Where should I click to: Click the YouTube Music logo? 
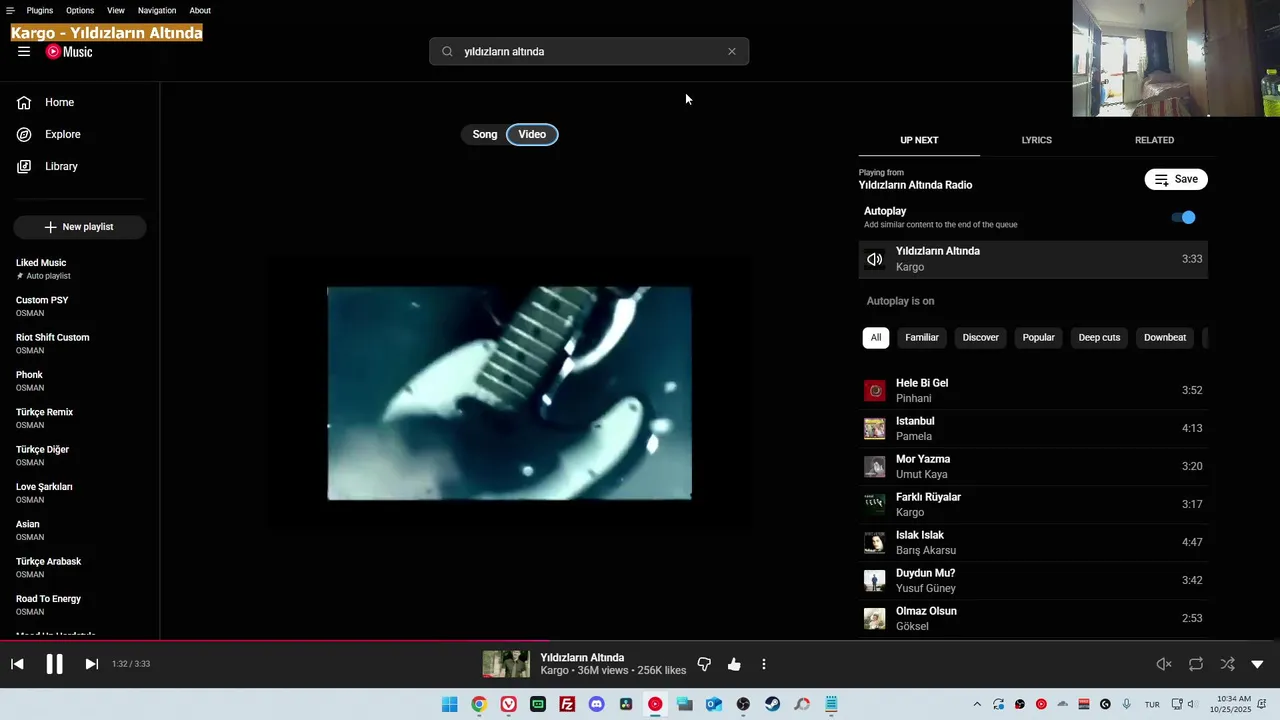pyautogui.click(x=69, y=52)
